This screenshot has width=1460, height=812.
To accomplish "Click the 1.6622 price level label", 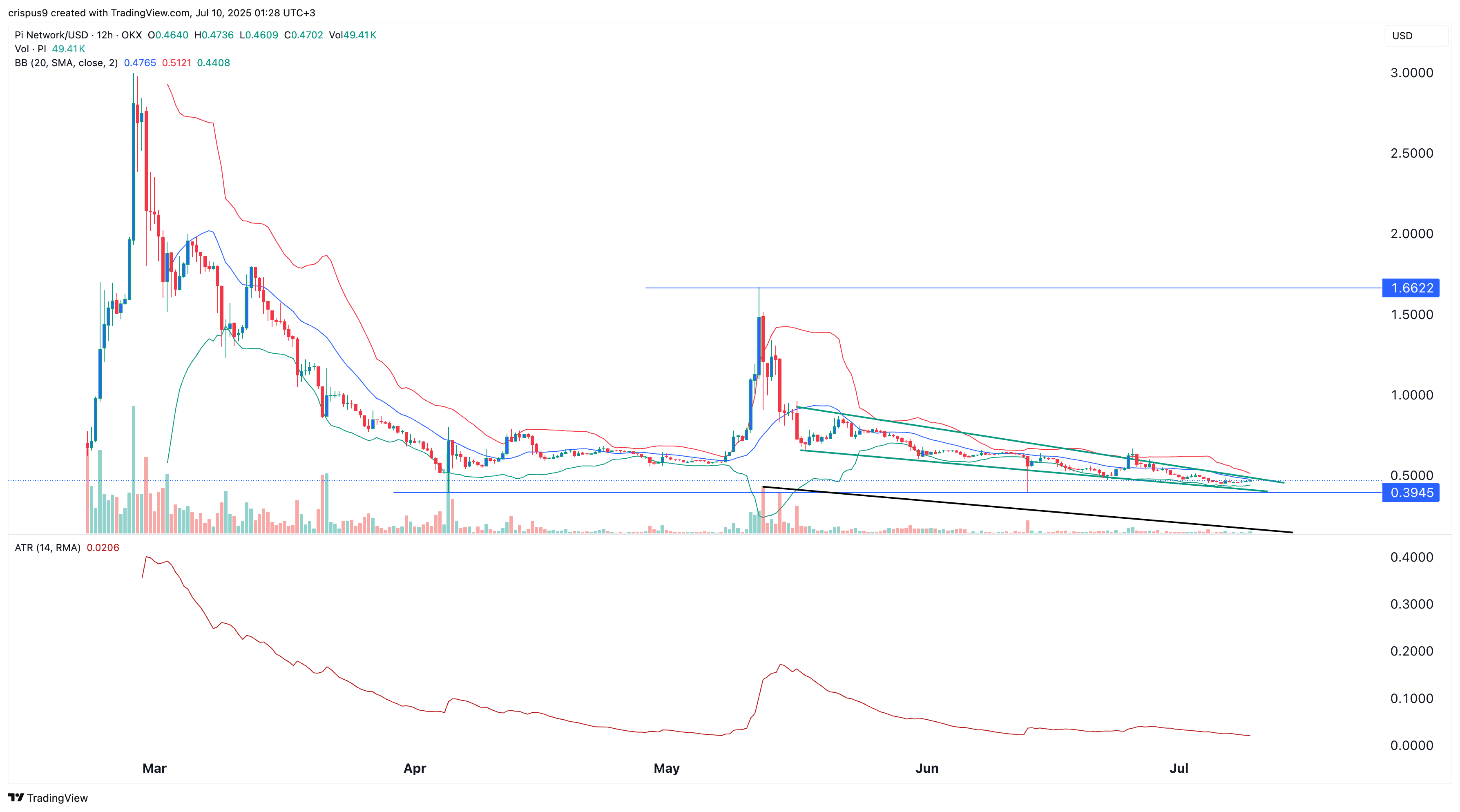I will (x=1411, y=288).
